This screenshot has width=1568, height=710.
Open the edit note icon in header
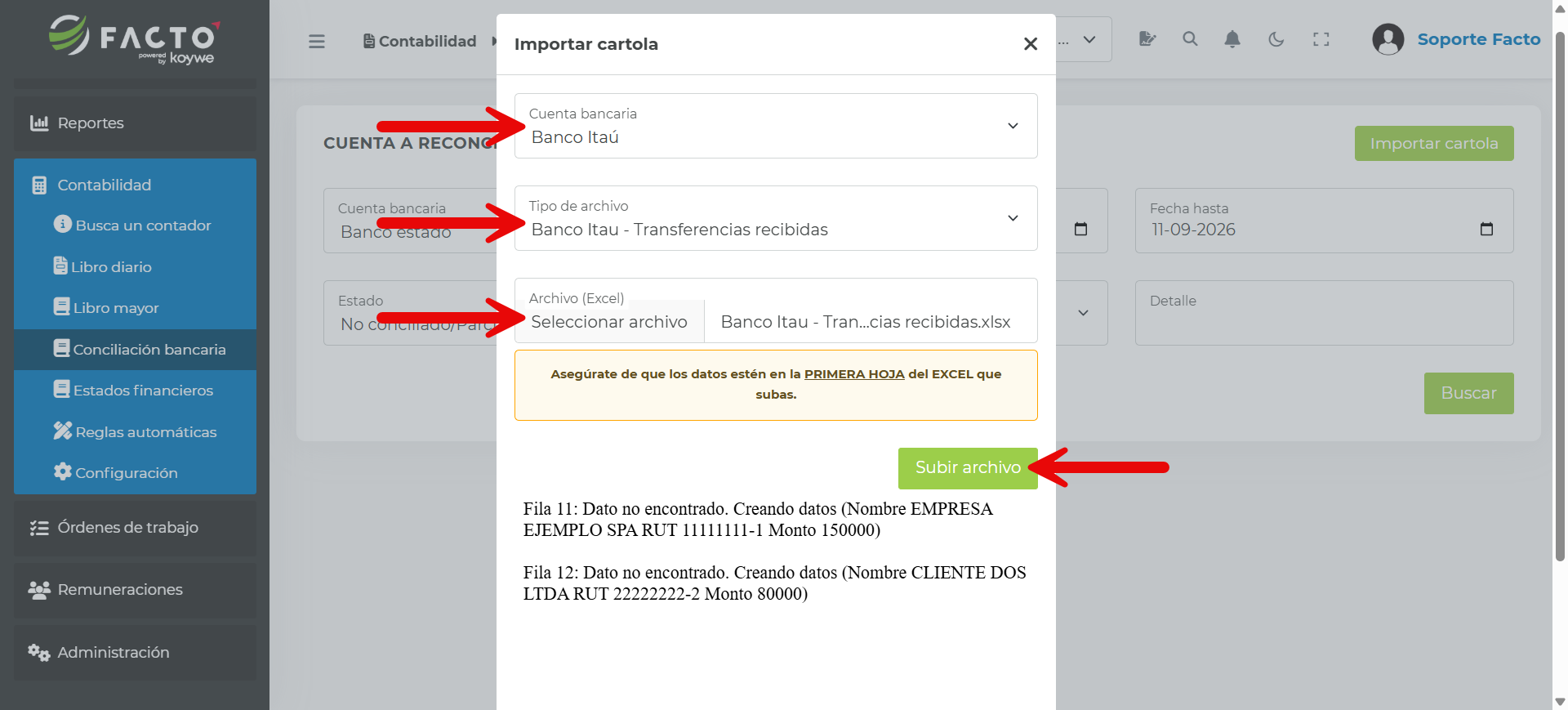[x=1147, y=38]
